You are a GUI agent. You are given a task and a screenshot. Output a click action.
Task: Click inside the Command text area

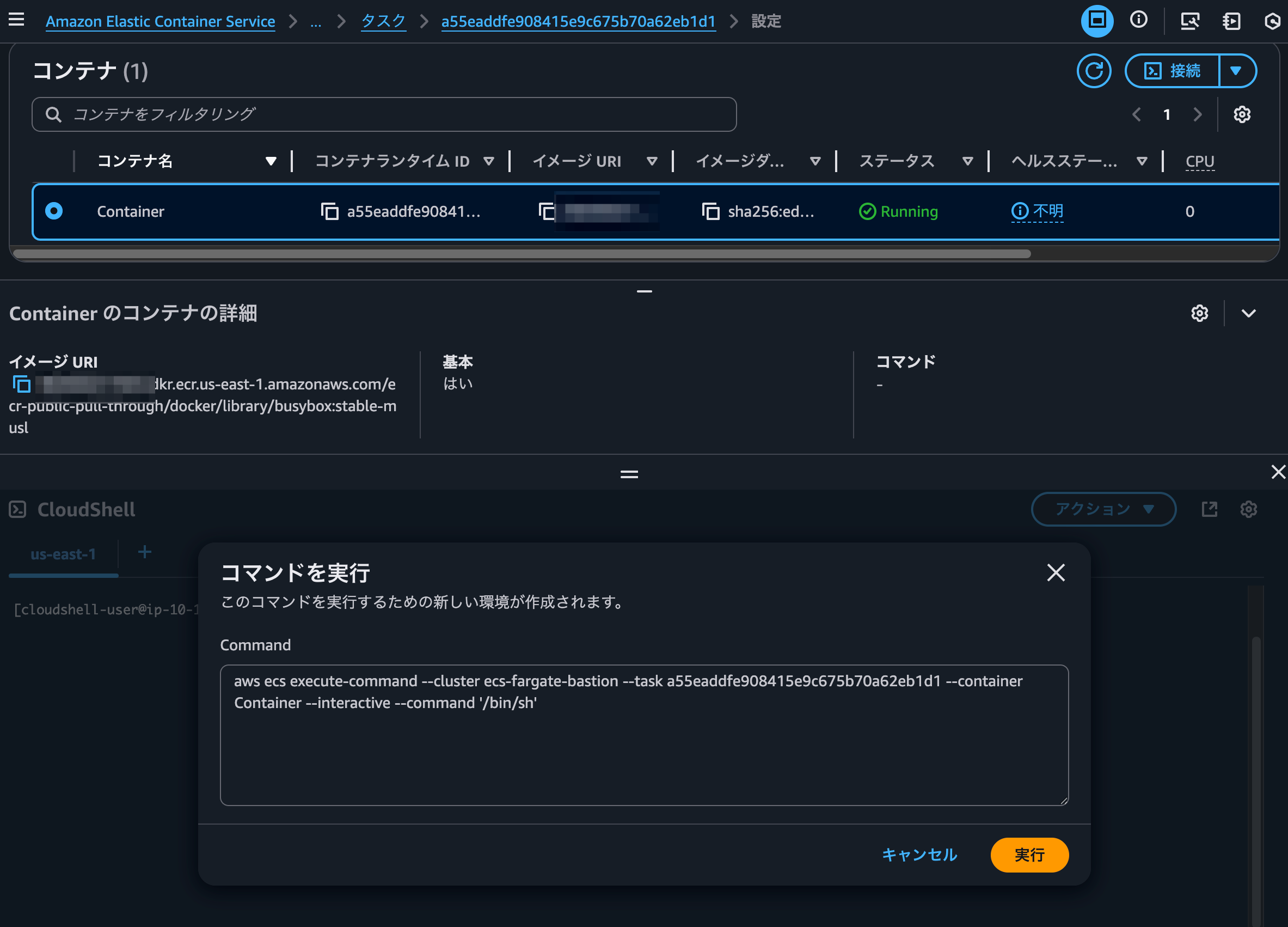tap(644, 735)
